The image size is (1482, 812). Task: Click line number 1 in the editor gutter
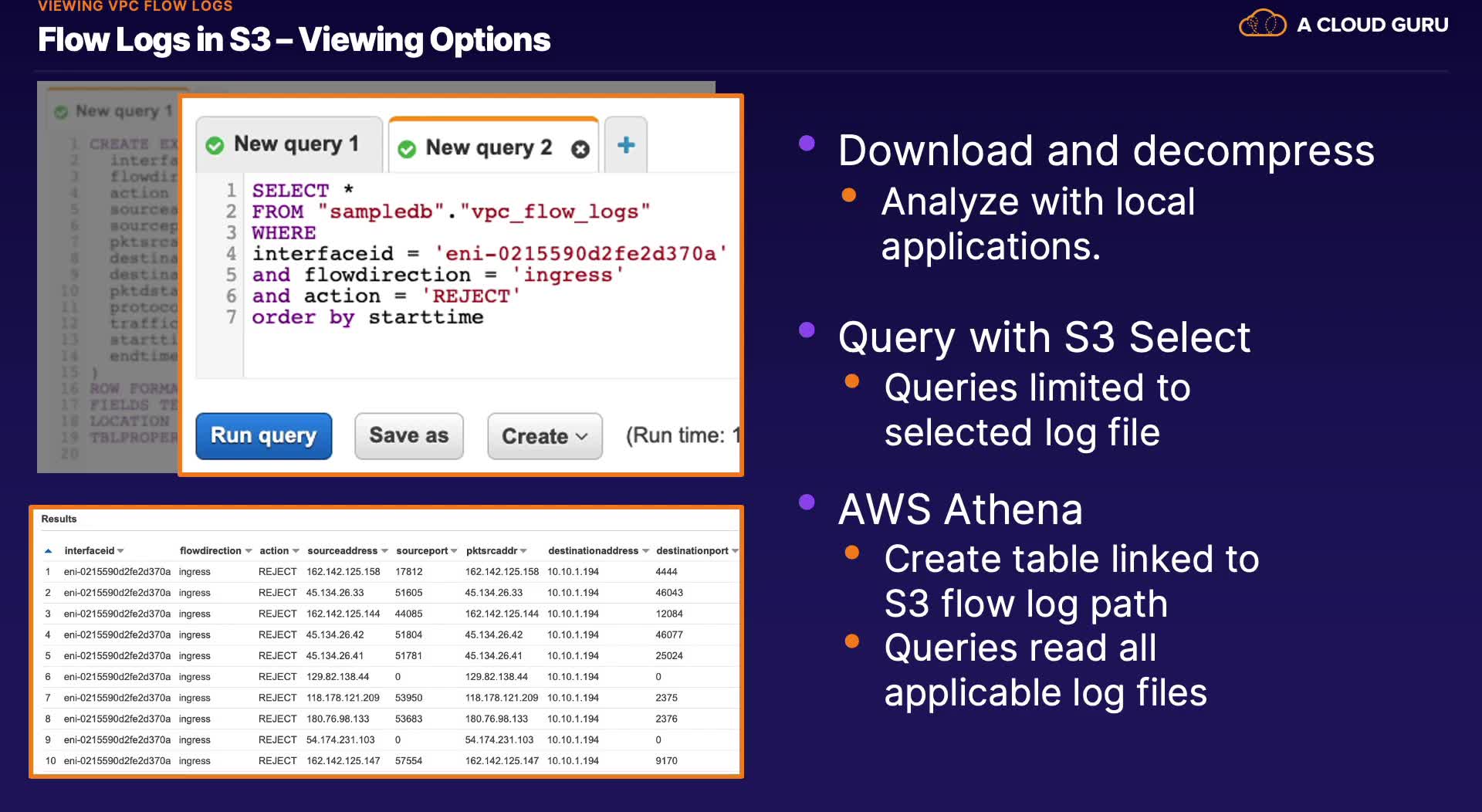coord(231,190)
